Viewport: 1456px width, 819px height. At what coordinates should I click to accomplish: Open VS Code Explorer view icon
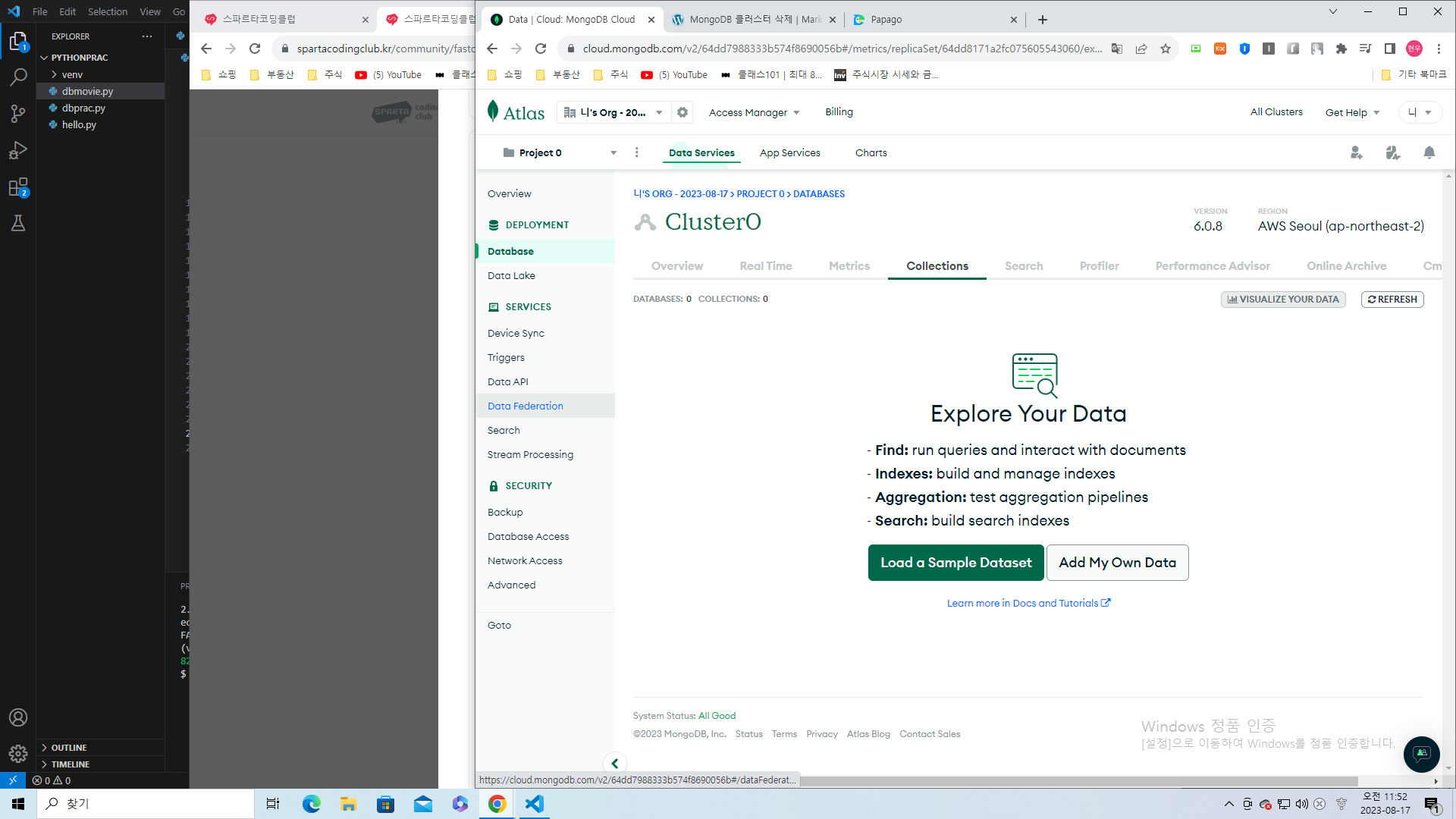click(18, 40)
